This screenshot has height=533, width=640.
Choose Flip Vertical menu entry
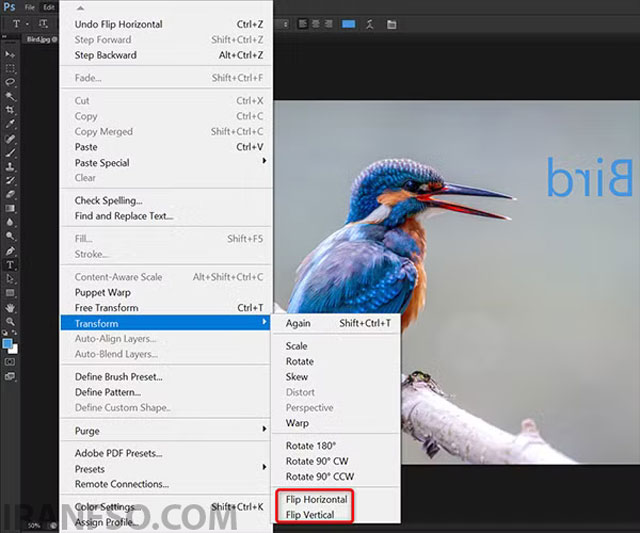point(310,515)
